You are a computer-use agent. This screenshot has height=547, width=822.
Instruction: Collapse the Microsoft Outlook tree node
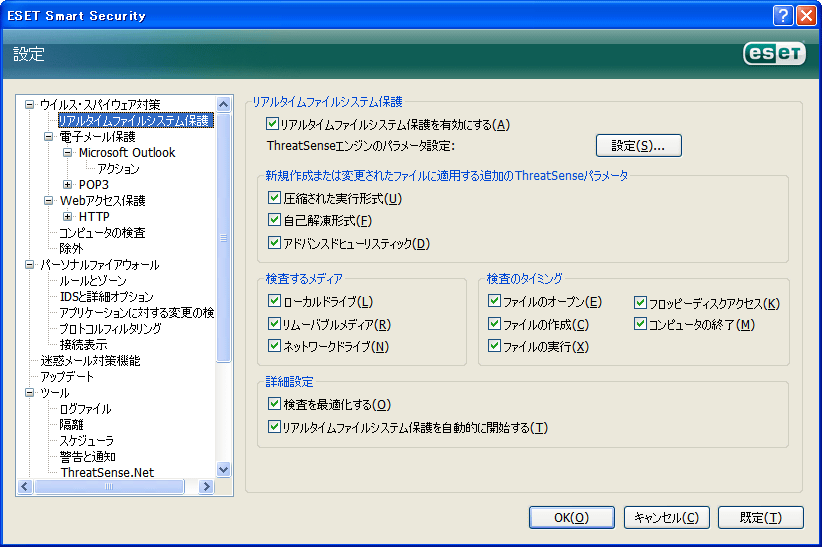click(x=68, y=153)
